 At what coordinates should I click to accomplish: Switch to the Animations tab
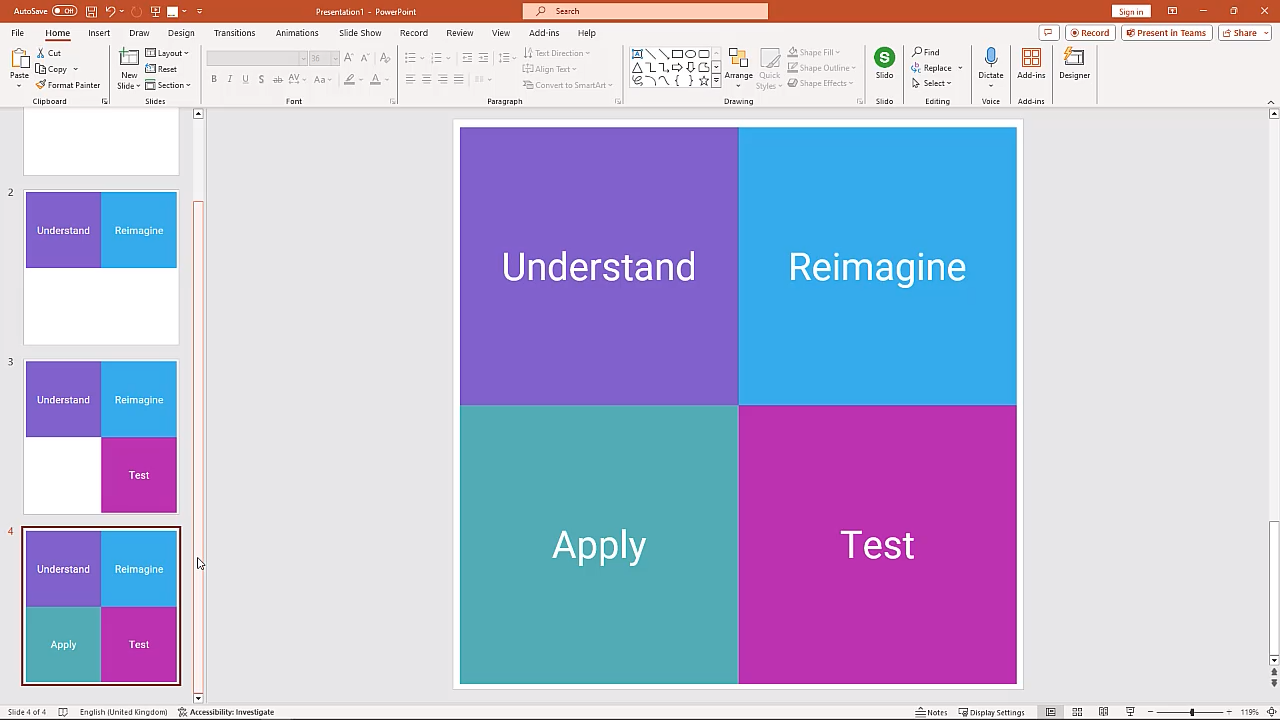pos(297,33)
